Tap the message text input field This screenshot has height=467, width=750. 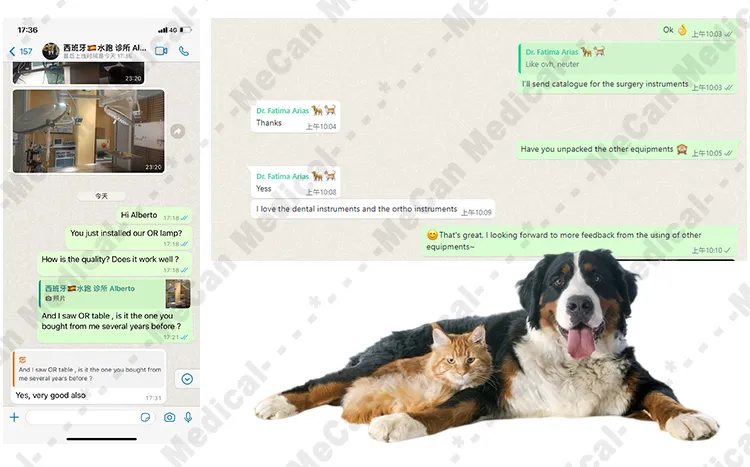(x=85, y=417)
